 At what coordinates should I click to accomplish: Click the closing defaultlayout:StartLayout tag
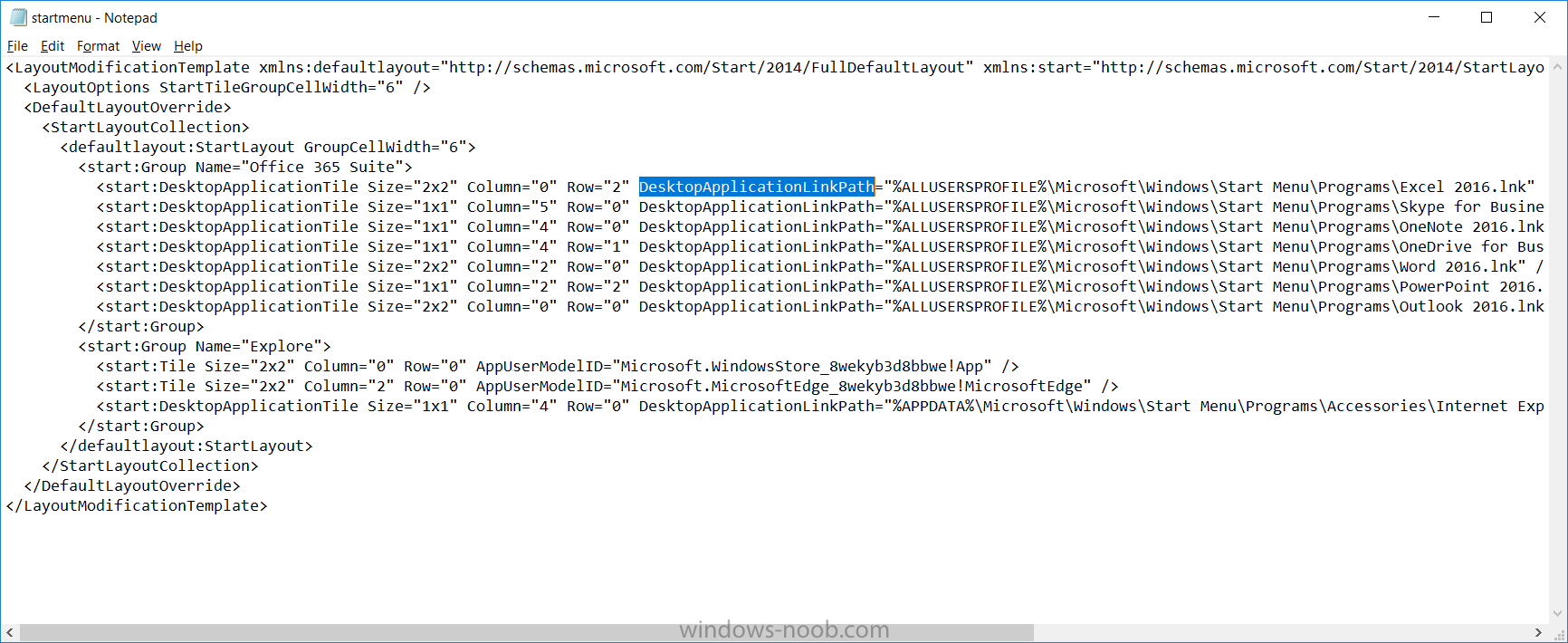point(186,446)
